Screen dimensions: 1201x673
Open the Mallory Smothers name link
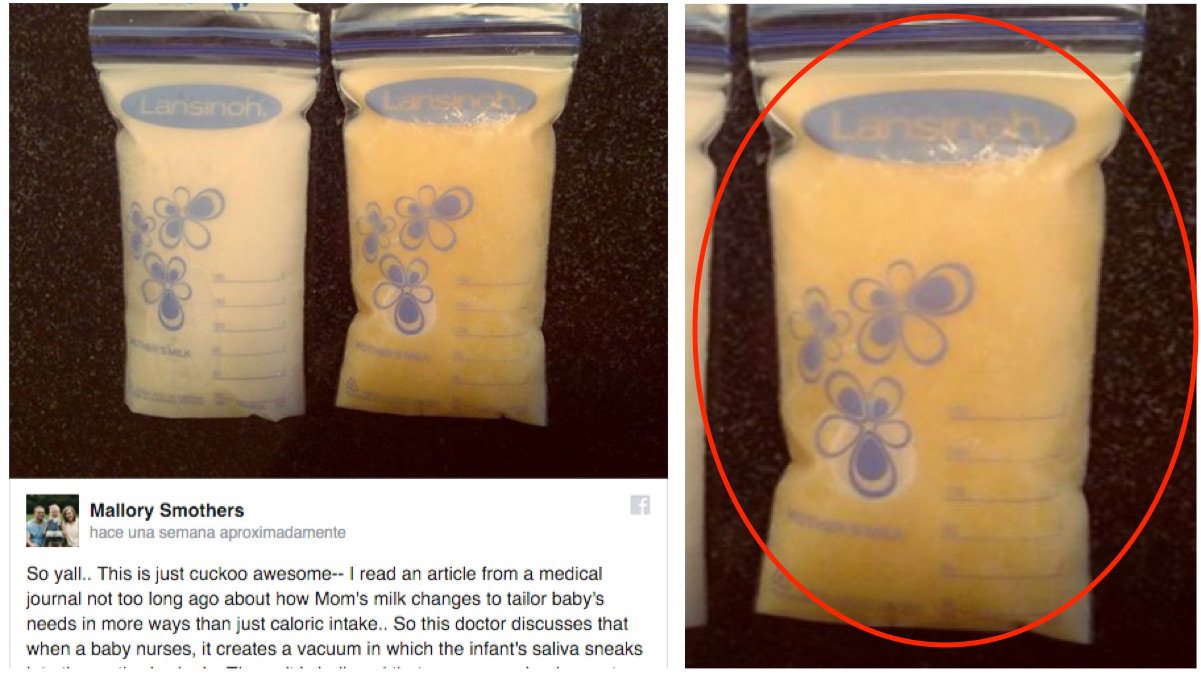point(167,510)
